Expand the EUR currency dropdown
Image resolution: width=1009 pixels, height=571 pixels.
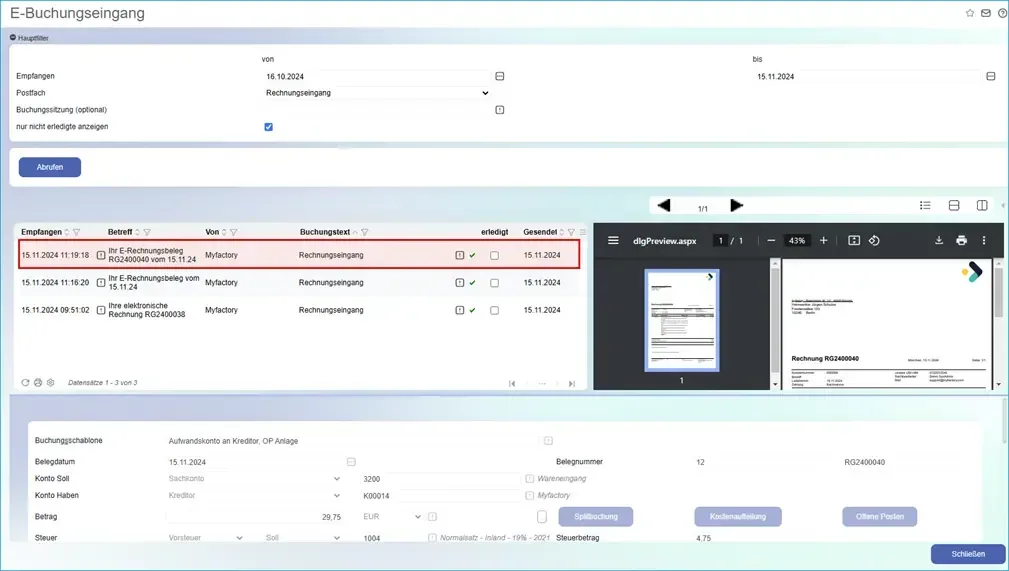417,517
